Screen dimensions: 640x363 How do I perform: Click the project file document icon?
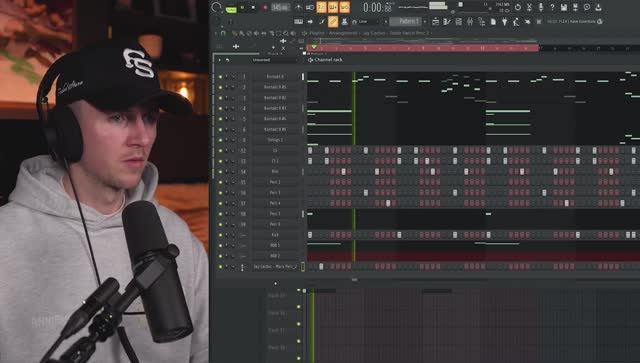click(x=493, y=21)
